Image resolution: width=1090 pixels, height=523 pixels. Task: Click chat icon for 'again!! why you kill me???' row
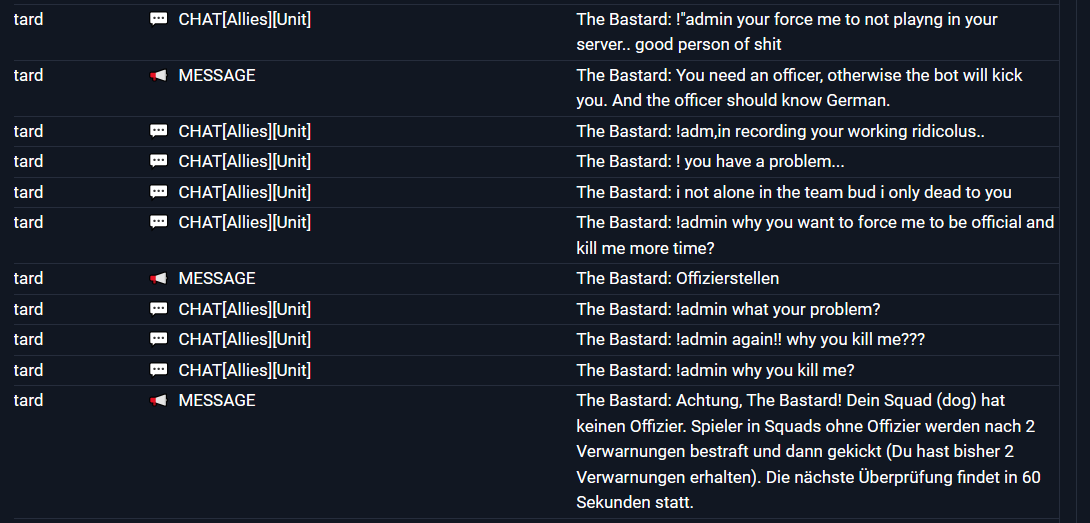pos(158,339)
